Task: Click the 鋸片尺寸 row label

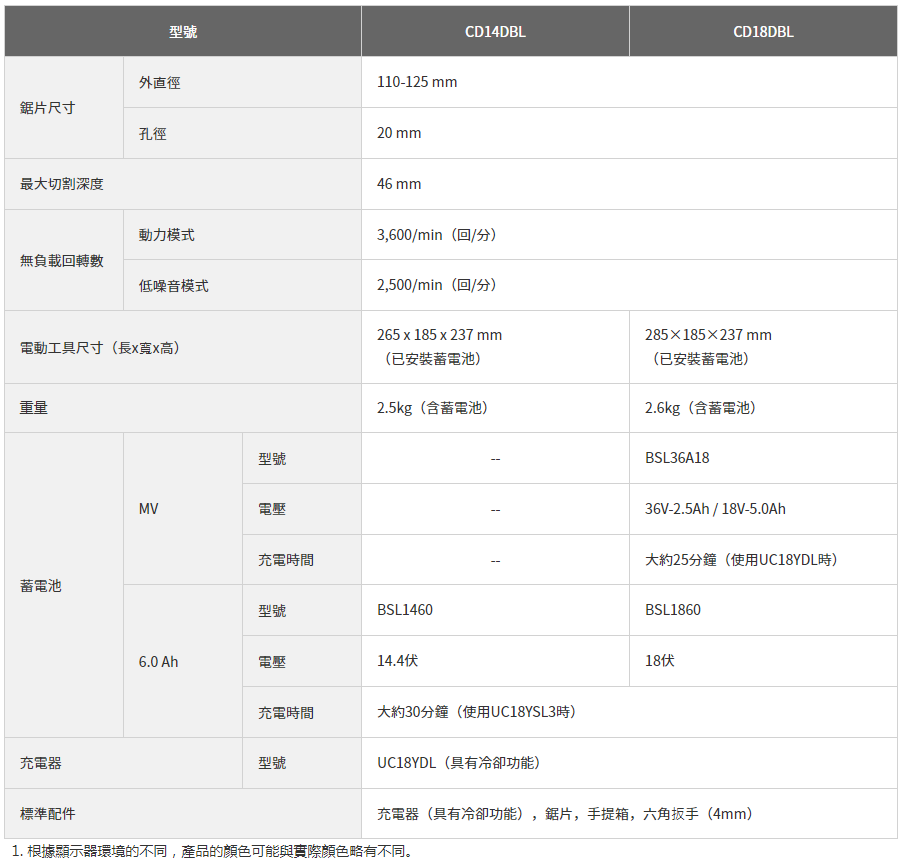Action: tap(47, 108)
